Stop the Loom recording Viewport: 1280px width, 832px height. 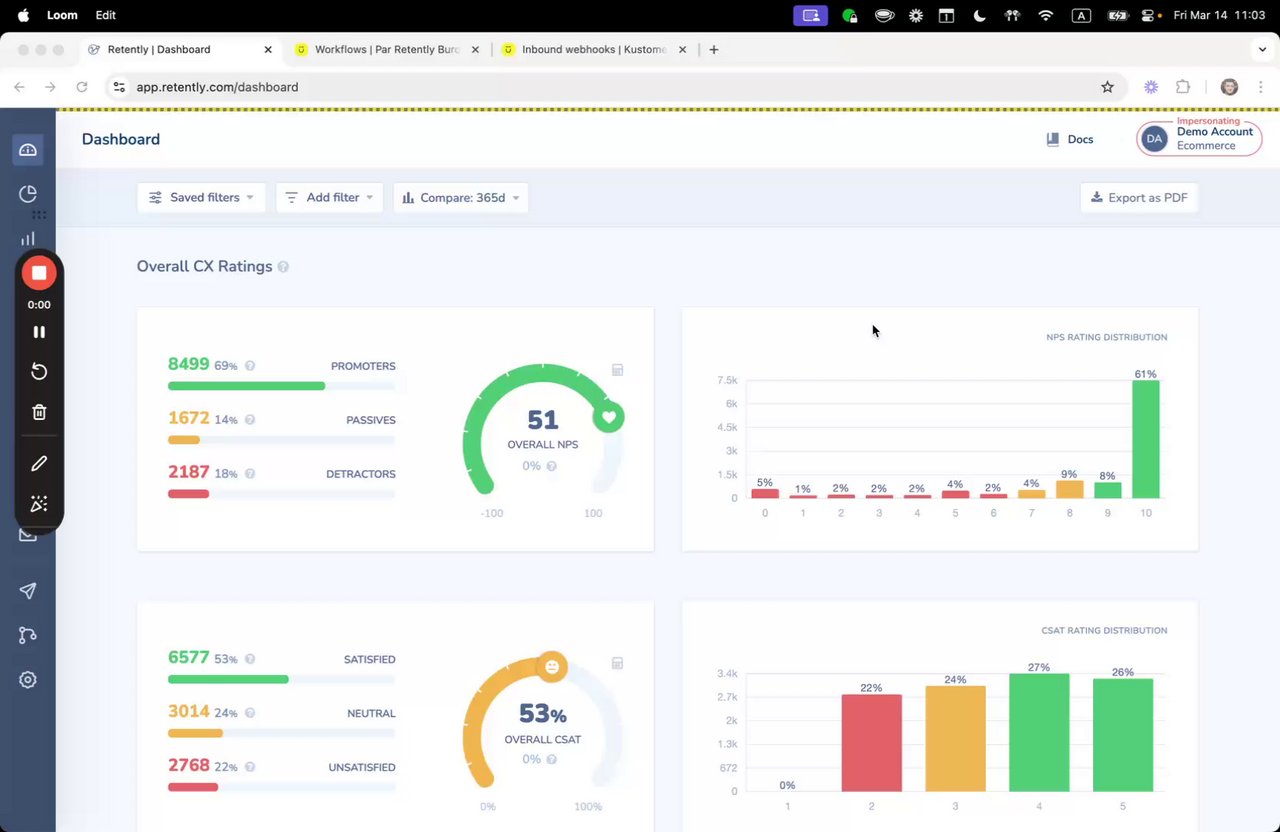[x=39, y=273]
